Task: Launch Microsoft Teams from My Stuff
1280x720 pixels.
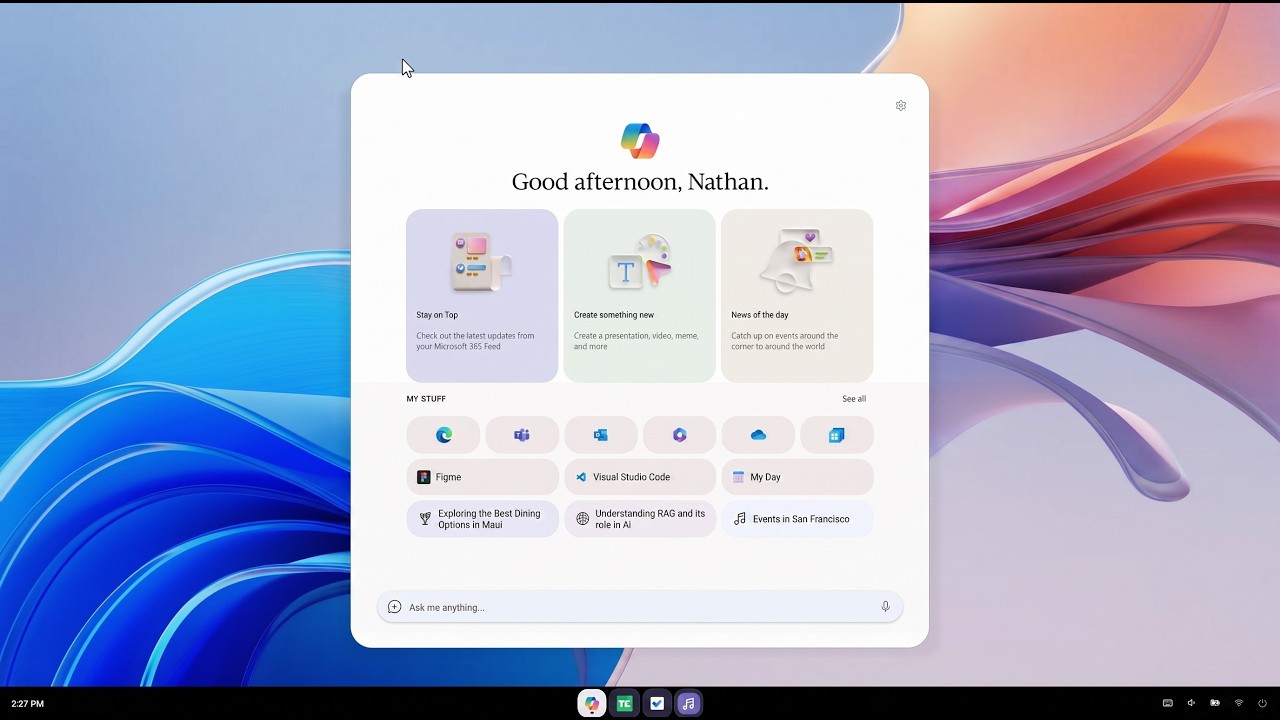Action: click(522, 435)
